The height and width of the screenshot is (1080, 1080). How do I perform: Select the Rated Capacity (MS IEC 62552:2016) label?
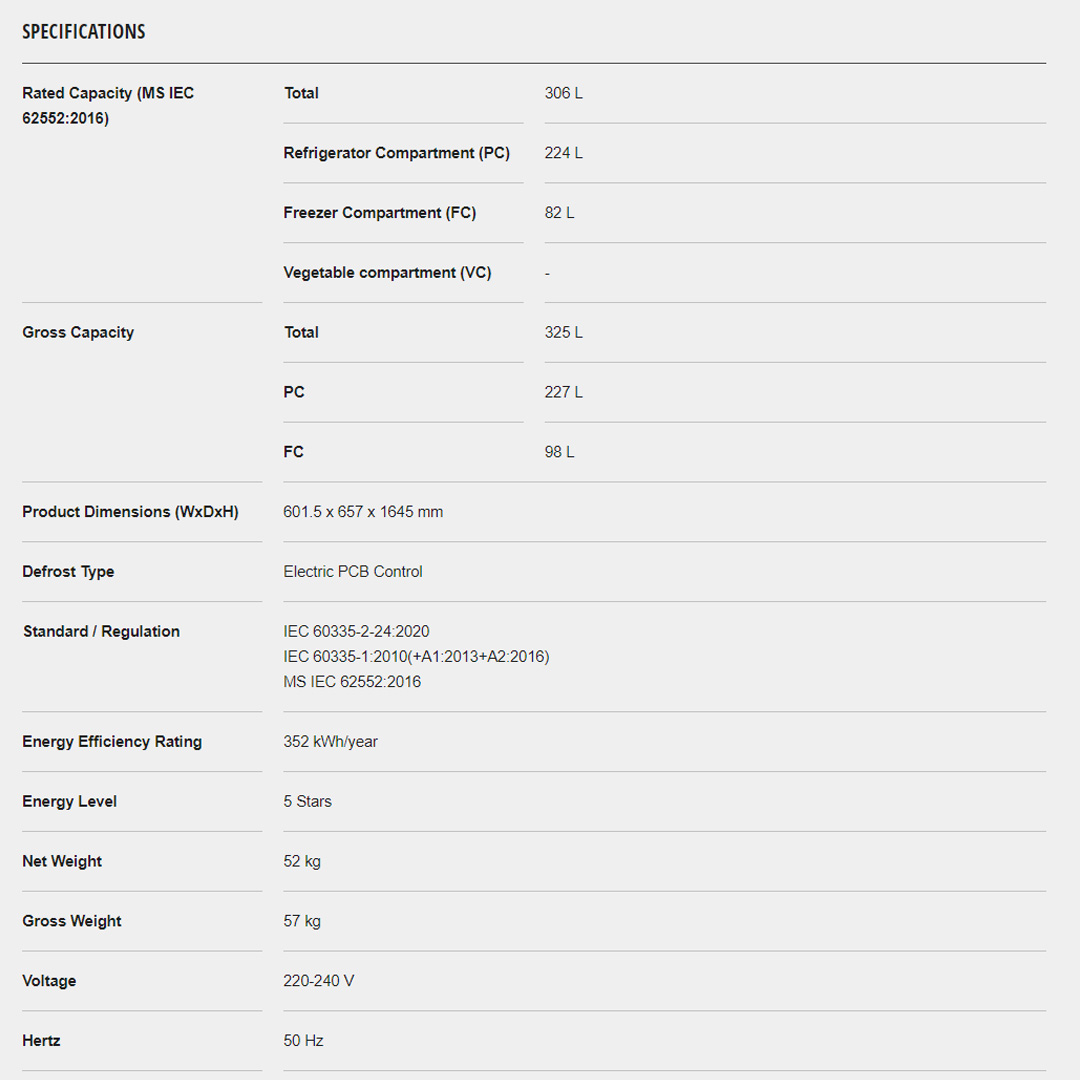(x=108, y=105)
